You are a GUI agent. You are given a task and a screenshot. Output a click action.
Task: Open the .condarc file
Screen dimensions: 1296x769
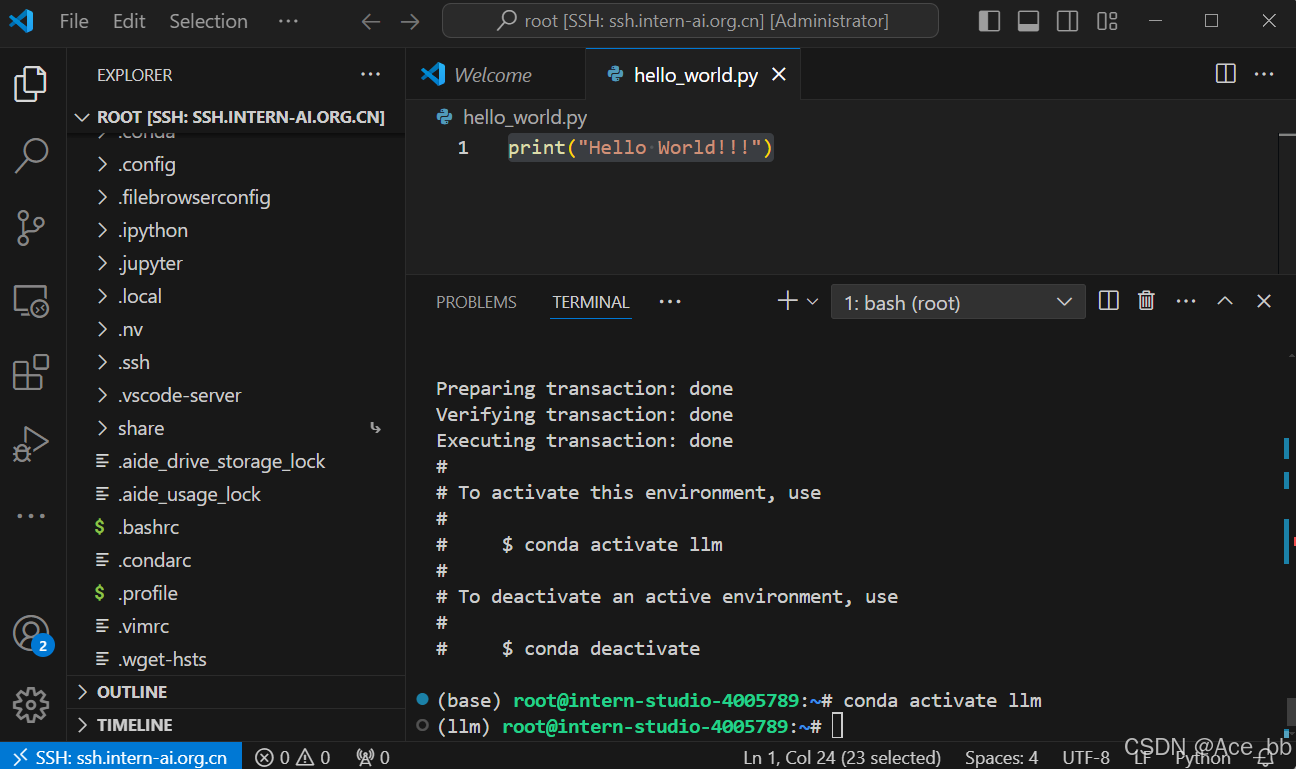(x=236, y=560)
